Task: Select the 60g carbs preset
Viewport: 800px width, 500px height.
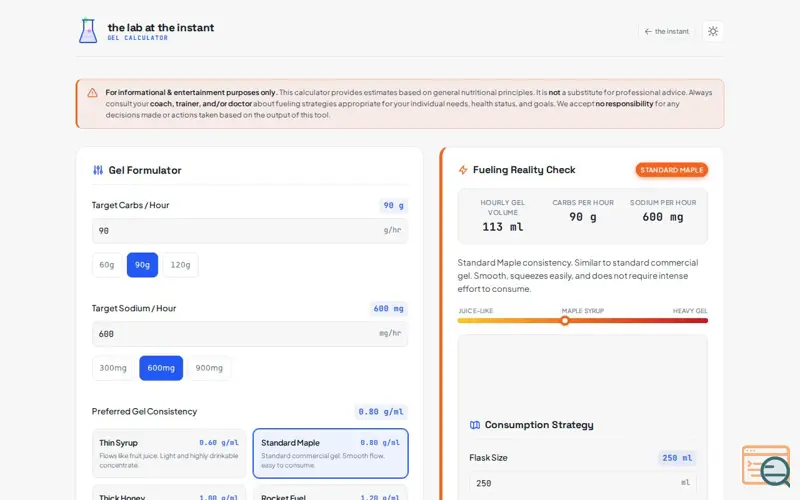Action: point(107,265)
